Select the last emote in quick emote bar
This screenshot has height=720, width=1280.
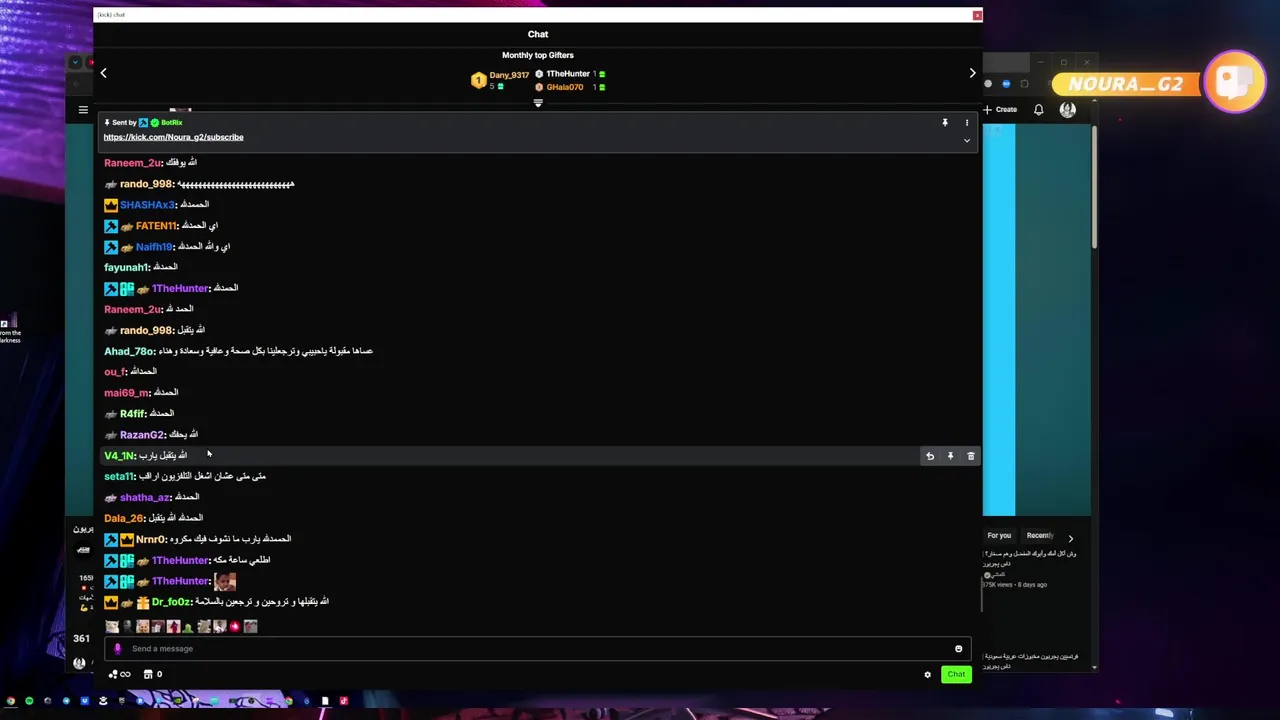point(250,627)
